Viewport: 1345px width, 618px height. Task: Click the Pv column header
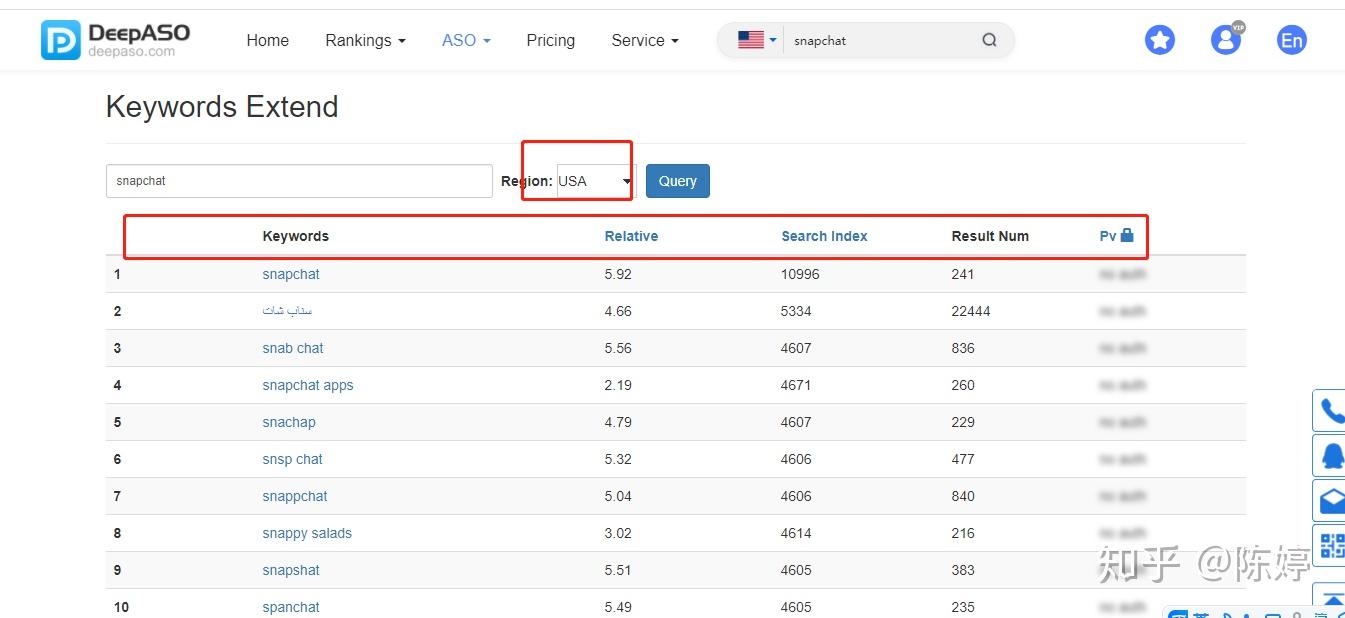tap(1108, 236)
